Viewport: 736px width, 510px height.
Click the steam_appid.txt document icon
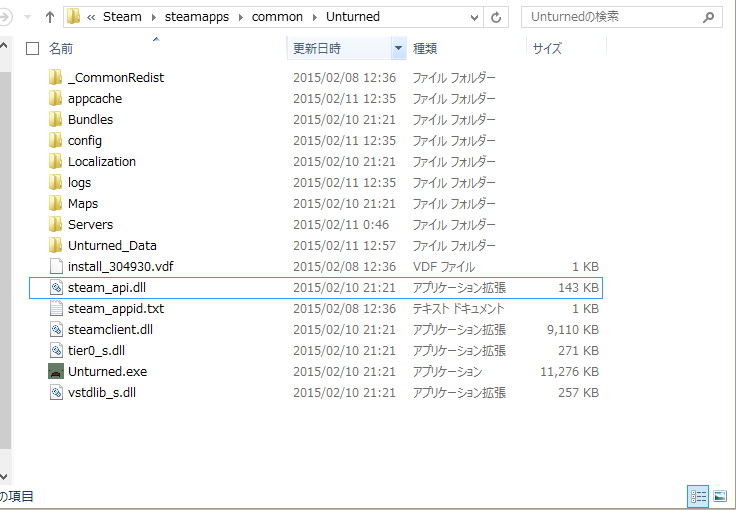tap(56, 308)
